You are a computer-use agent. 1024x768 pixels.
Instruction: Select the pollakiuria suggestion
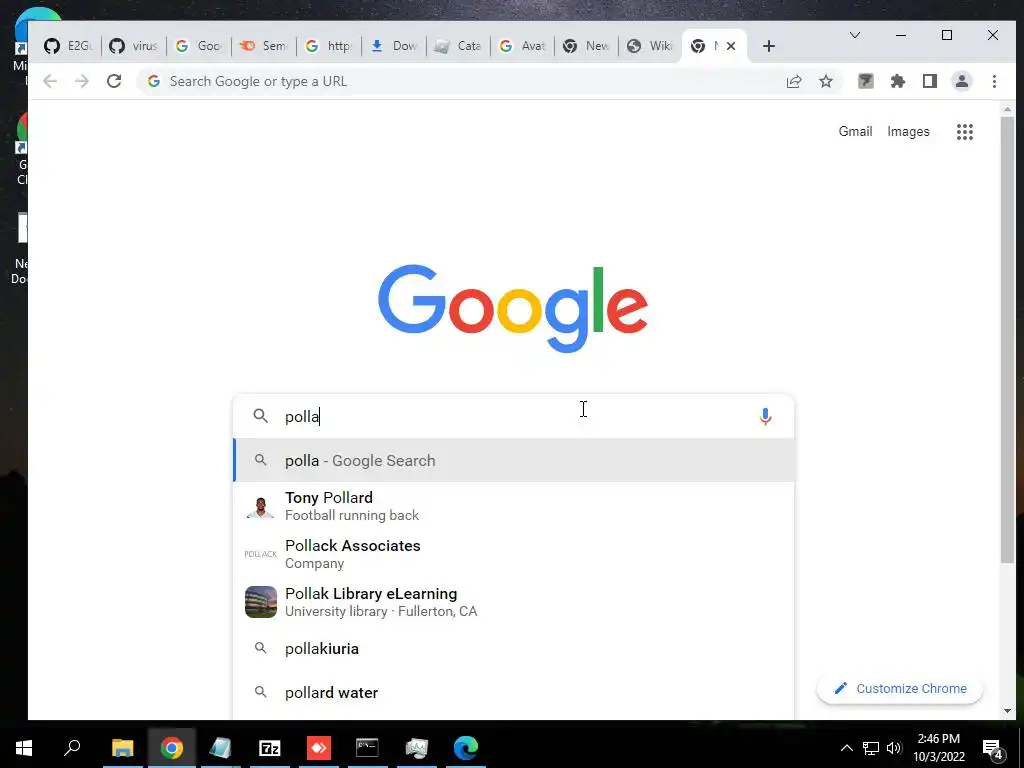point(514,648)
